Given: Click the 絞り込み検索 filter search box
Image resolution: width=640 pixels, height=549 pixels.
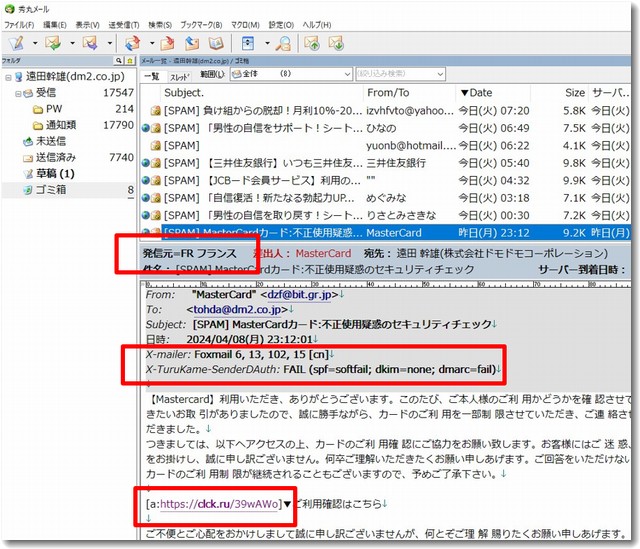Looking at the screenshot, I should (400, 74).
